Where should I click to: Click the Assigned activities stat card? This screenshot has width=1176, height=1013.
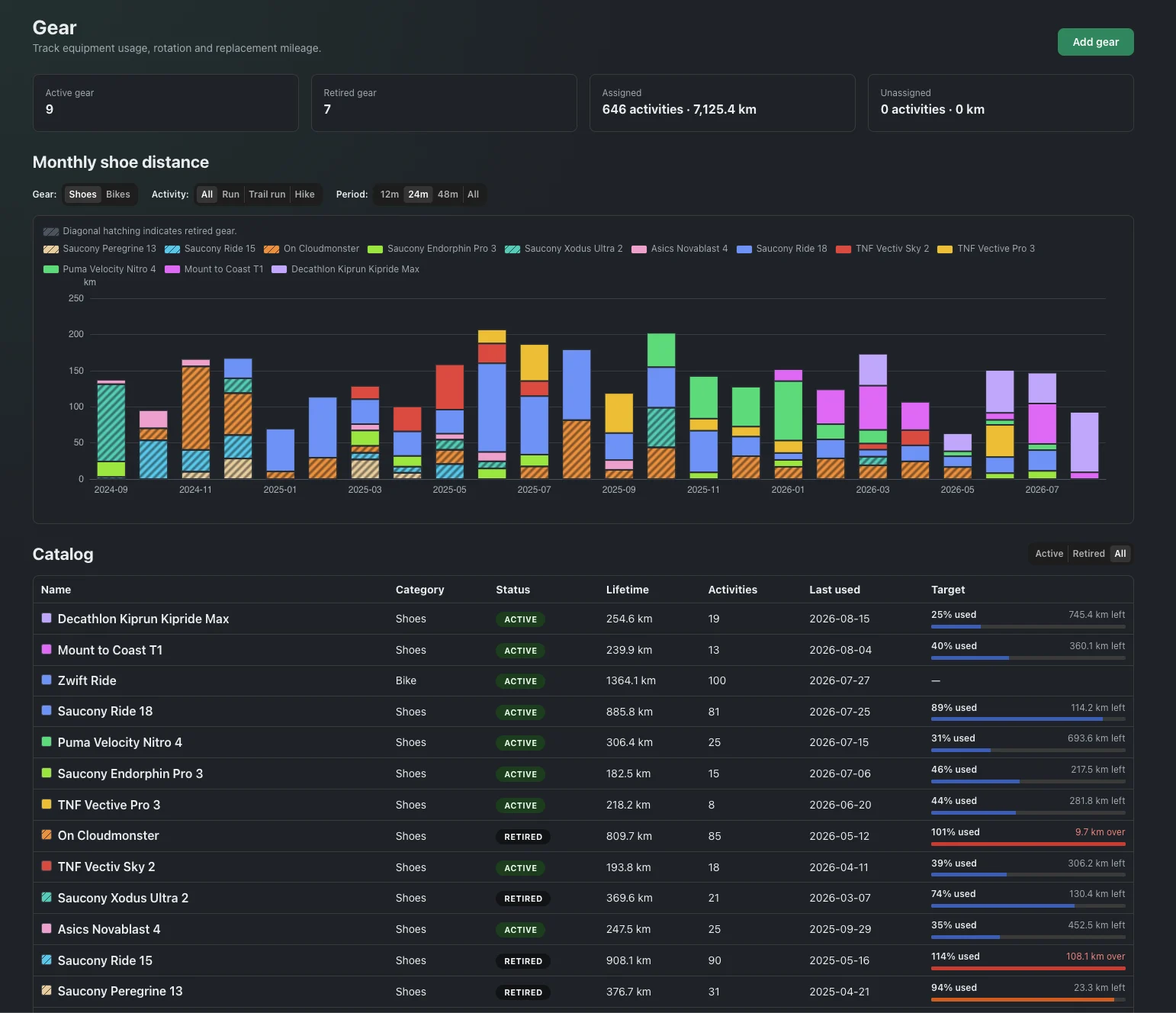722,103
